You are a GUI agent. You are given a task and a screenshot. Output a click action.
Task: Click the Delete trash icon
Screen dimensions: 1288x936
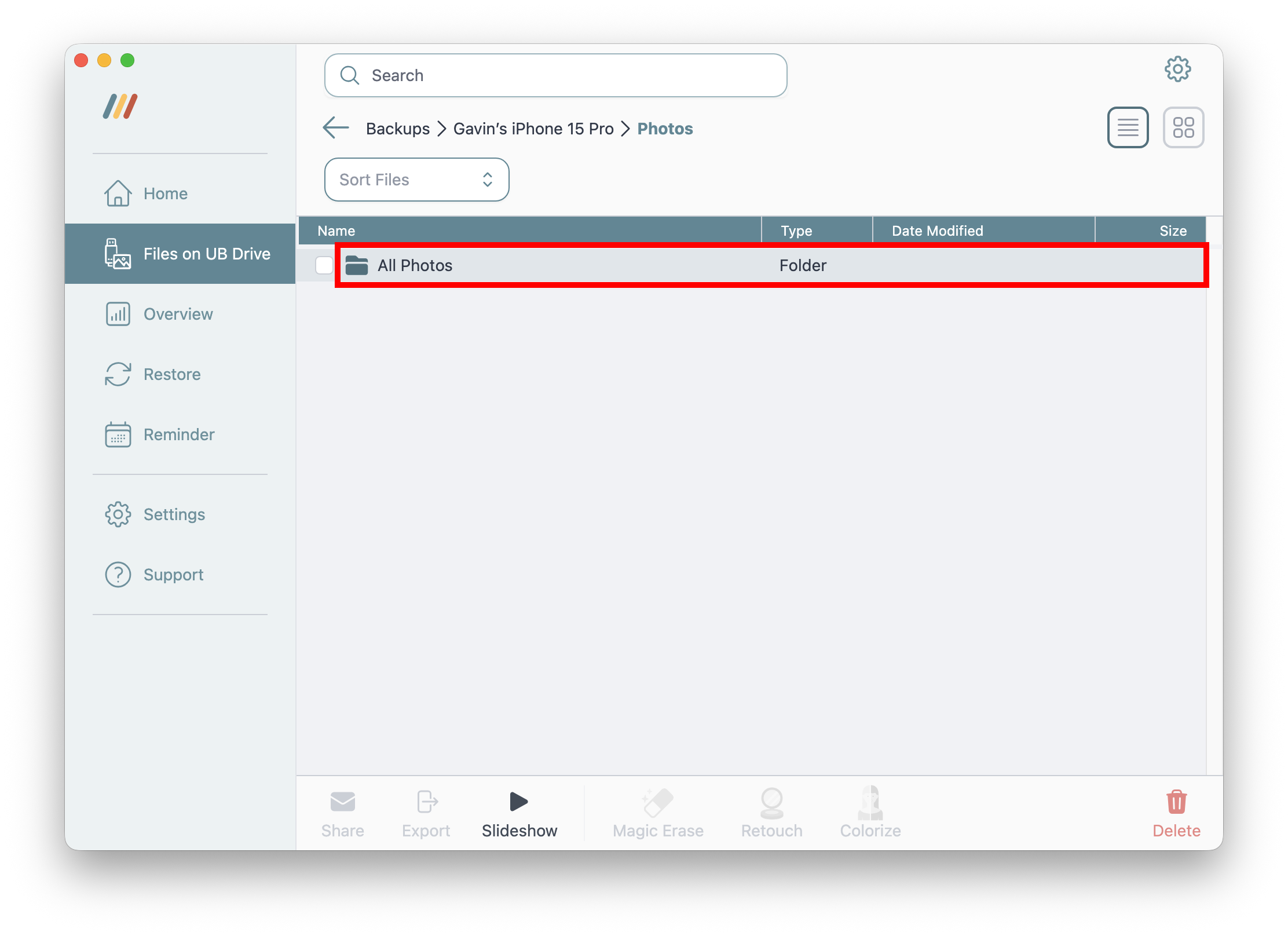click(1176, 802)
